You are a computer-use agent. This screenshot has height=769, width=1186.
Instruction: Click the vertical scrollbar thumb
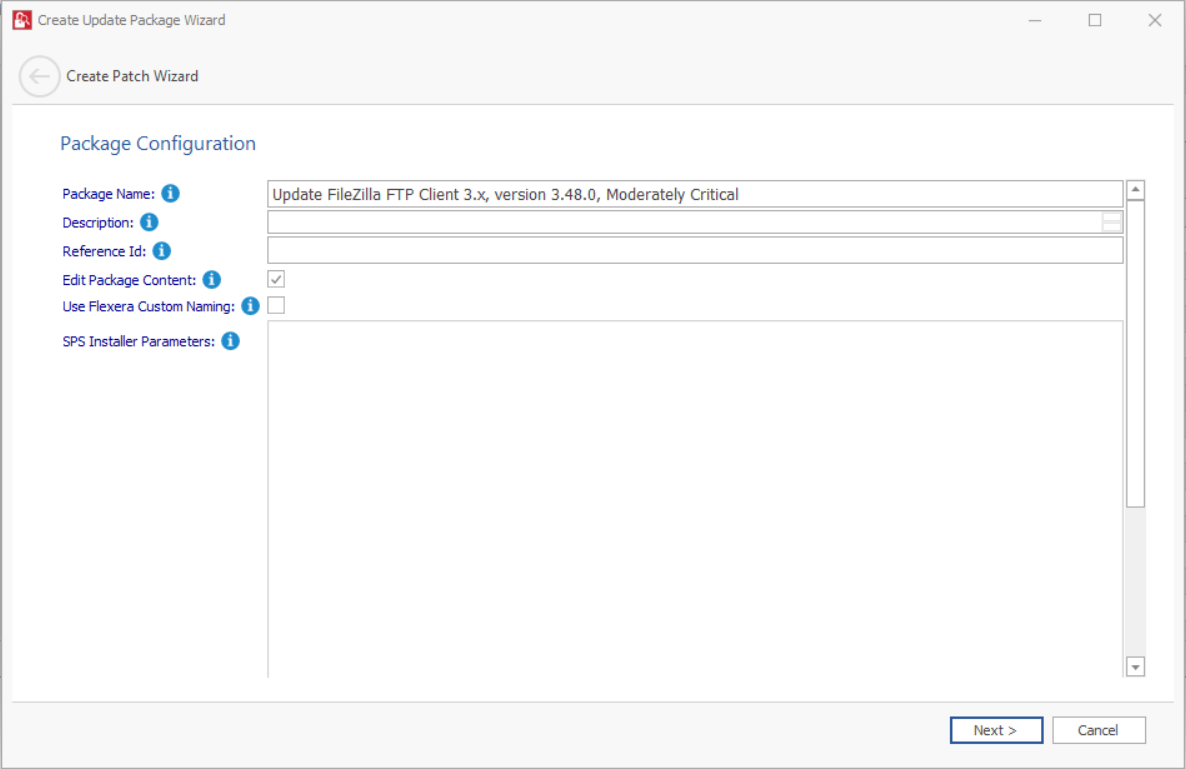[1135, 350]
